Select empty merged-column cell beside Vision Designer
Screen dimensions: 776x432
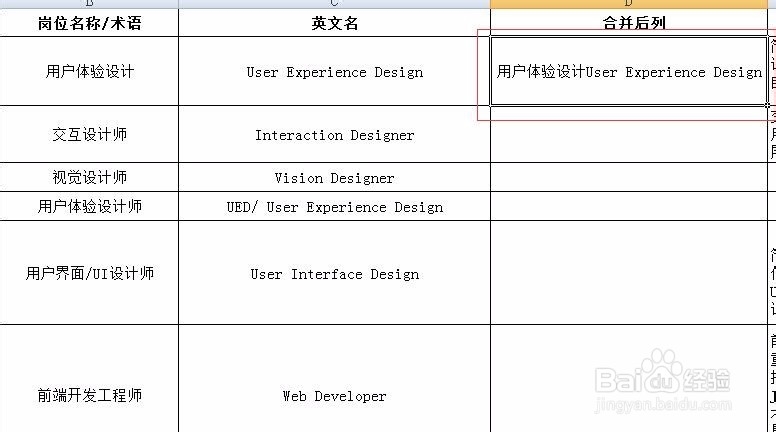pyautogui.click(x=629, y=177)
